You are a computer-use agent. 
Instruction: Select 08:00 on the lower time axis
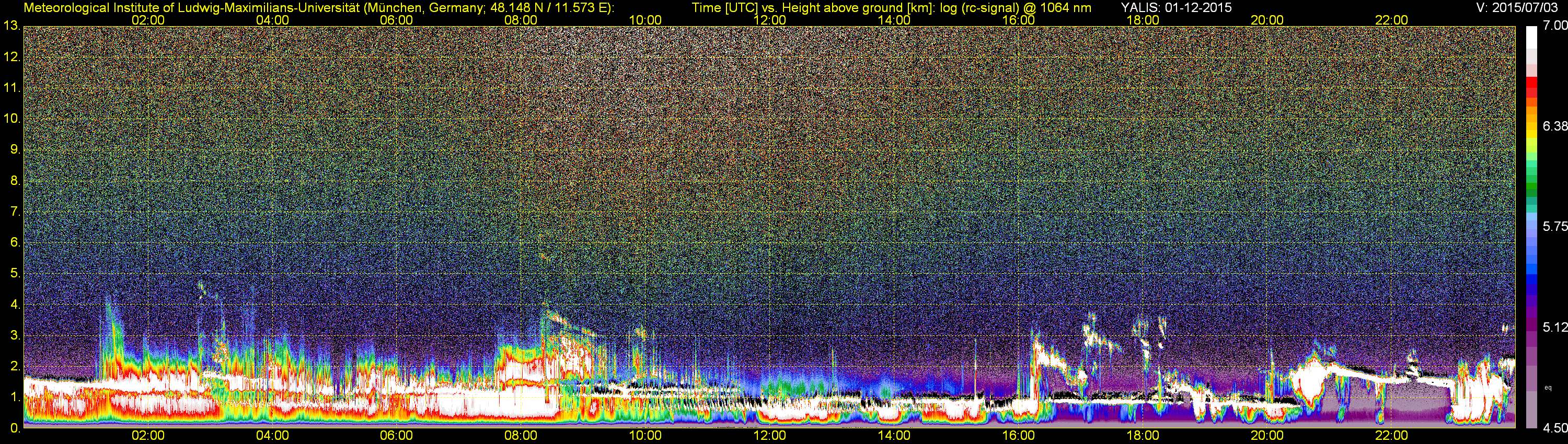coord(521,436)
